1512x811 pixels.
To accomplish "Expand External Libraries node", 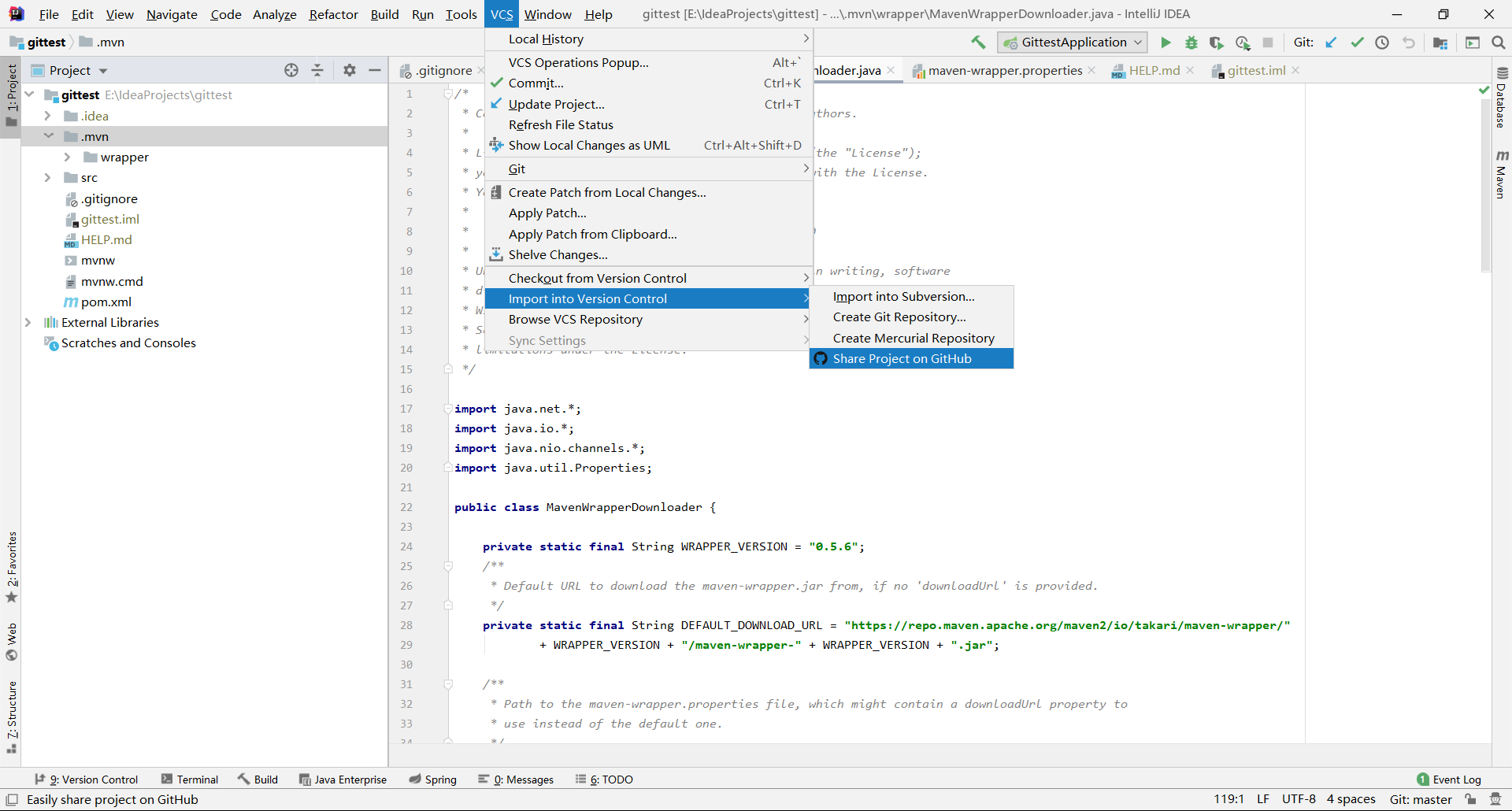I will [x=28, y=322].
